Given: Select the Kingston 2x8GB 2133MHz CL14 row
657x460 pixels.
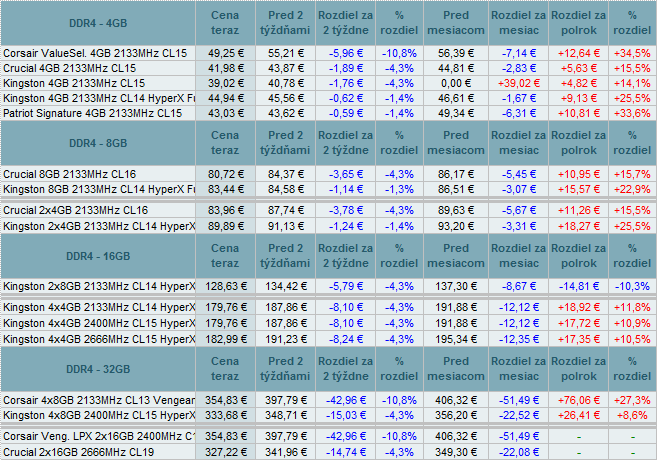Looking at the screenshot, I should pyautogui.click(x=99, y=286).
